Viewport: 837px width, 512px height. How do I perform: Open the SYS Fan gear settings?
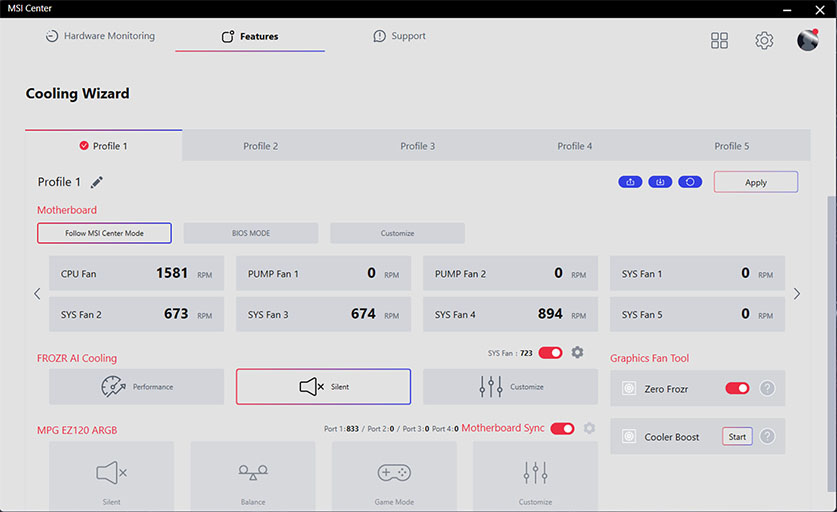point(577,352)
